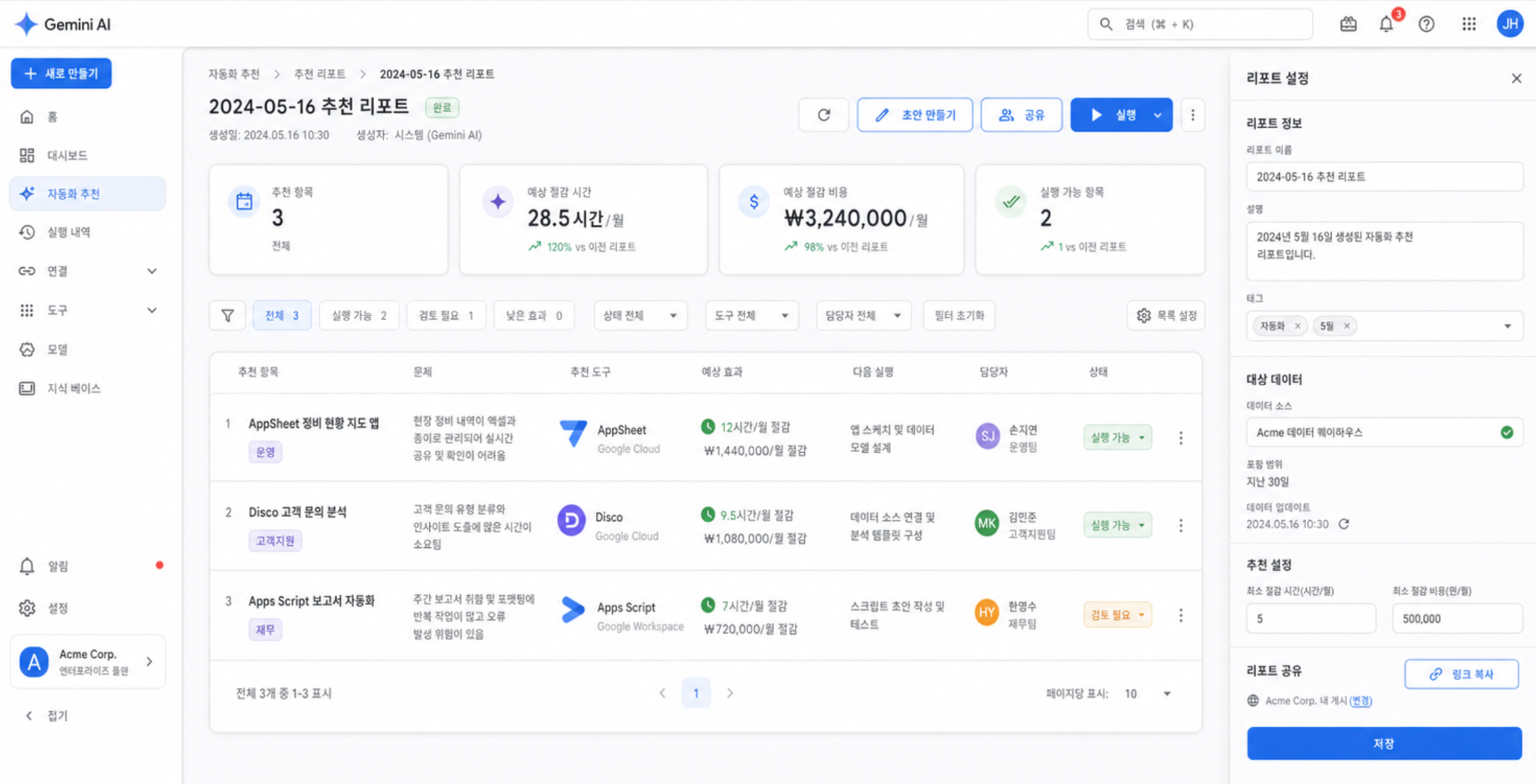Open the 태그 dropdown arrow
Image resolution: width=1536 pixels, height=784 pixels.
(1507, 326)
